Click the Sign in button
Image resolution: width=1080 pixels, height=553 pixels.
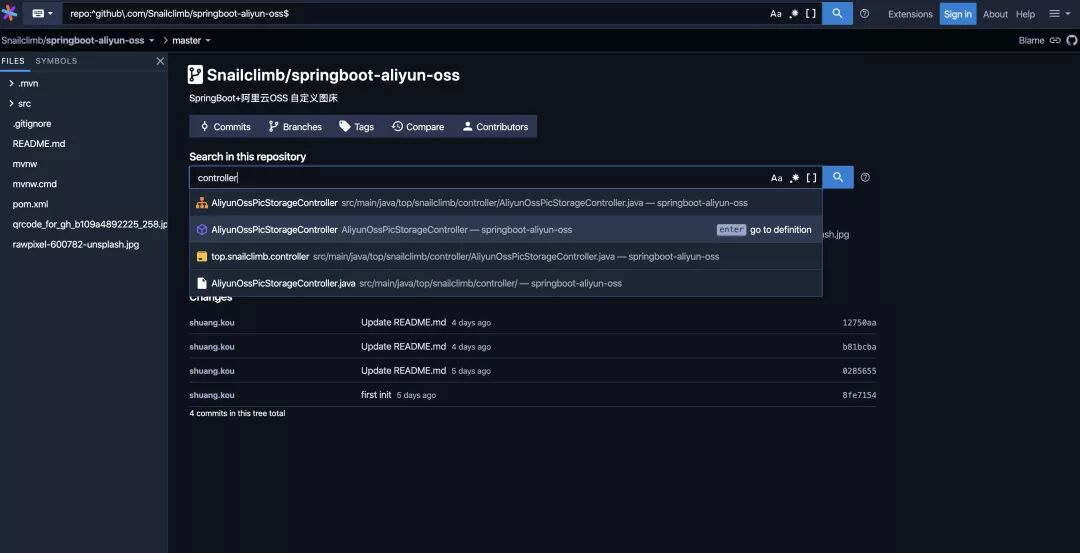click(957, 14)
